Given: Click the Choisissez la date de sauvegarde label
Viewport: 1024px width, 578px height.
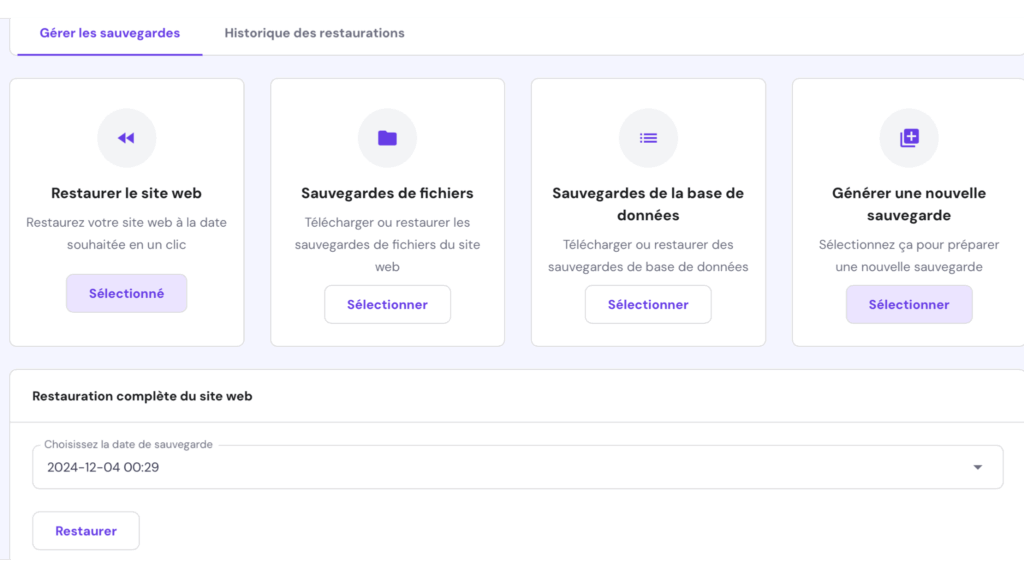Looking at the screenshot, I should click(x=128, y=444).
